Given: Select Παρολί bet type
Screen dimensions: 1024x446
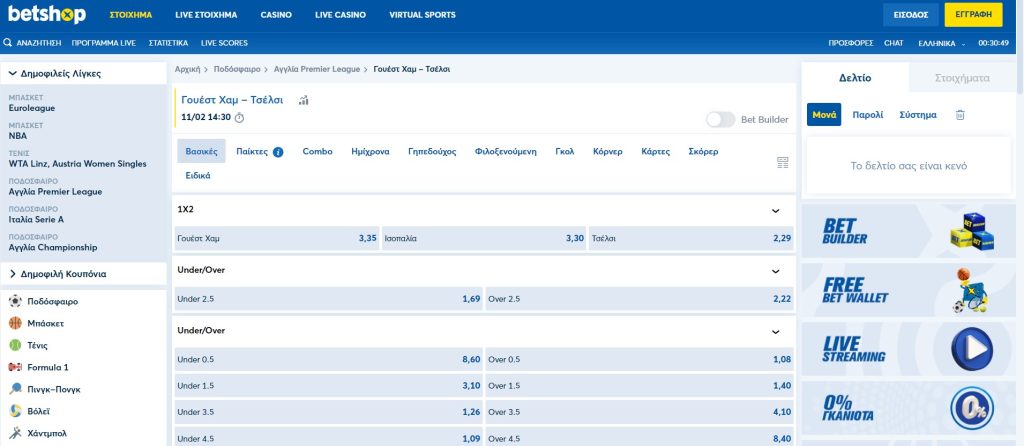Looking at the screenshot, I should [868, 115].
